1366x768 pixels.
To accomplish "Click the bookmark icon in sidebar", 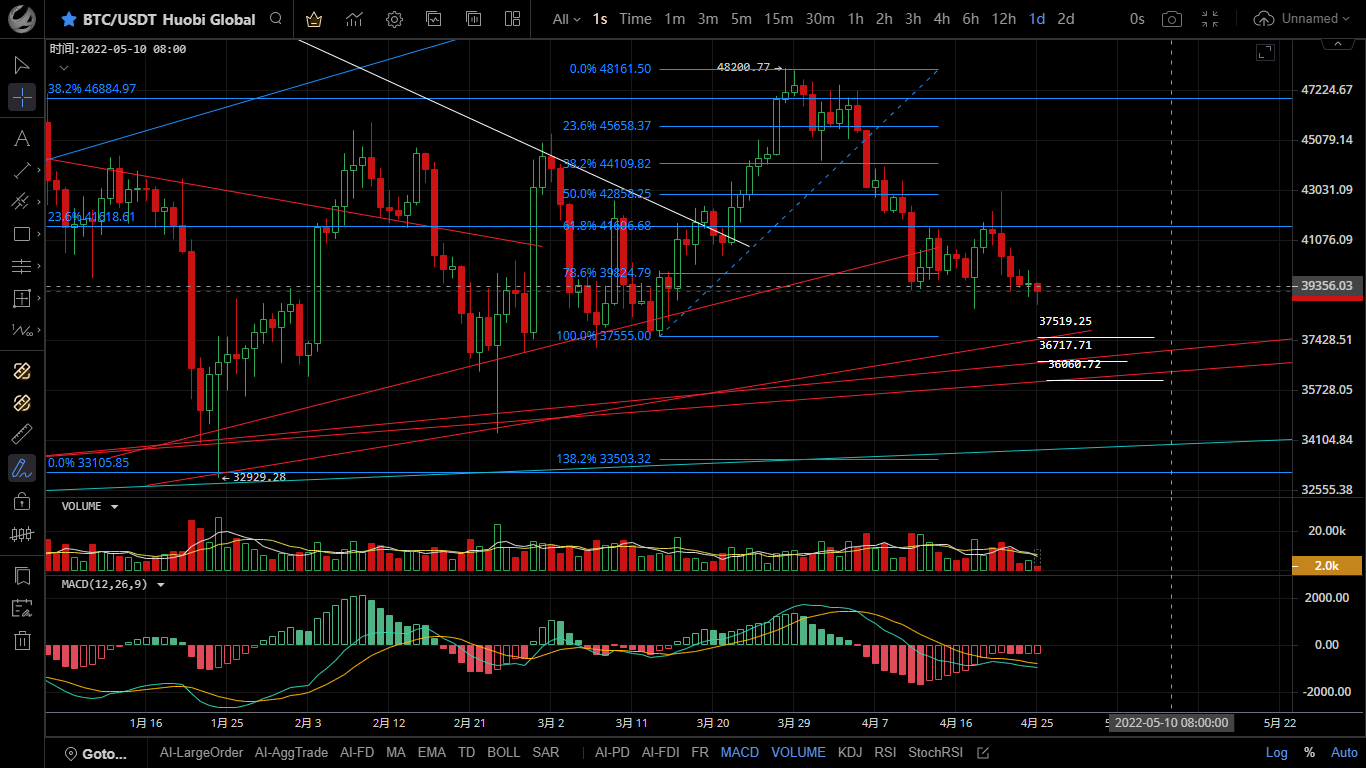I will pyautogui.click(x=22, y=576).
